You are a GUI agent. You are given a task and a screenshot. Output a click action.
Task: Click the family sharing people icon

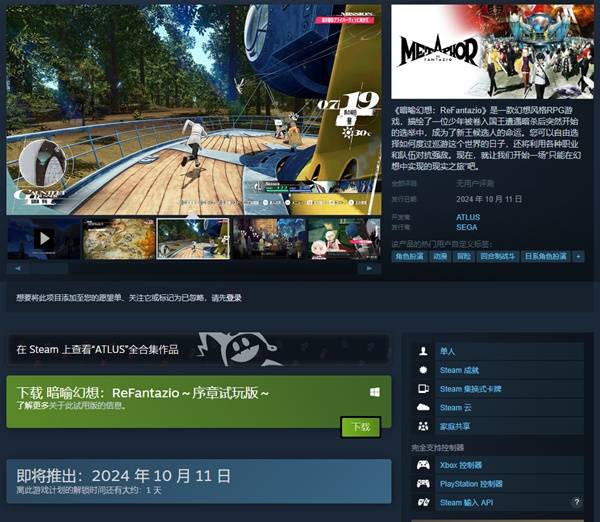click(x=423, y=426)
